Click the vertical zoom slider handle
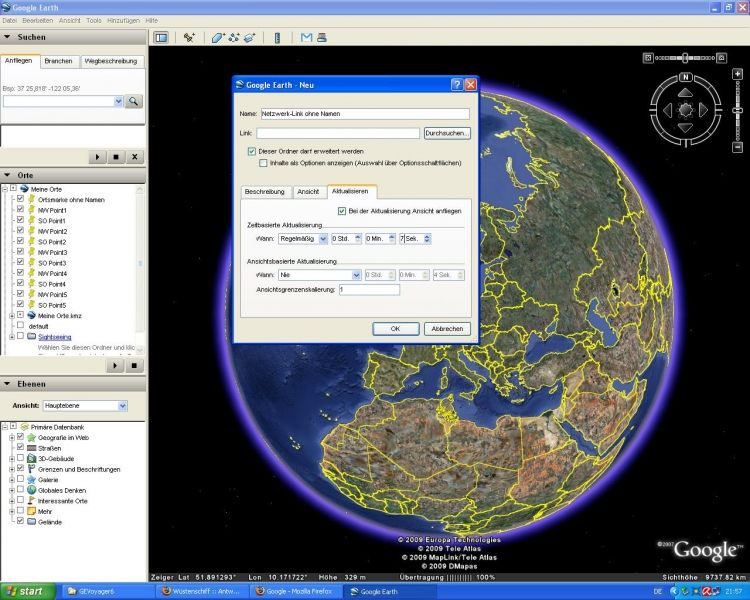Image resolution: width=750 pixels, height=600 pixels. coord(738,111)
